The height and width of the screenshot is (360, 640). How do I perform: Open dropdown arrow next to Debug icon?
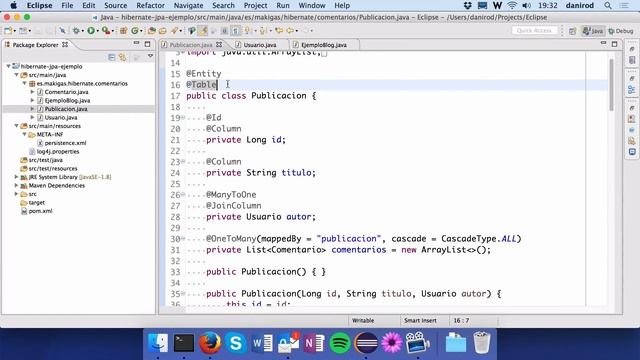pos(82,31)
